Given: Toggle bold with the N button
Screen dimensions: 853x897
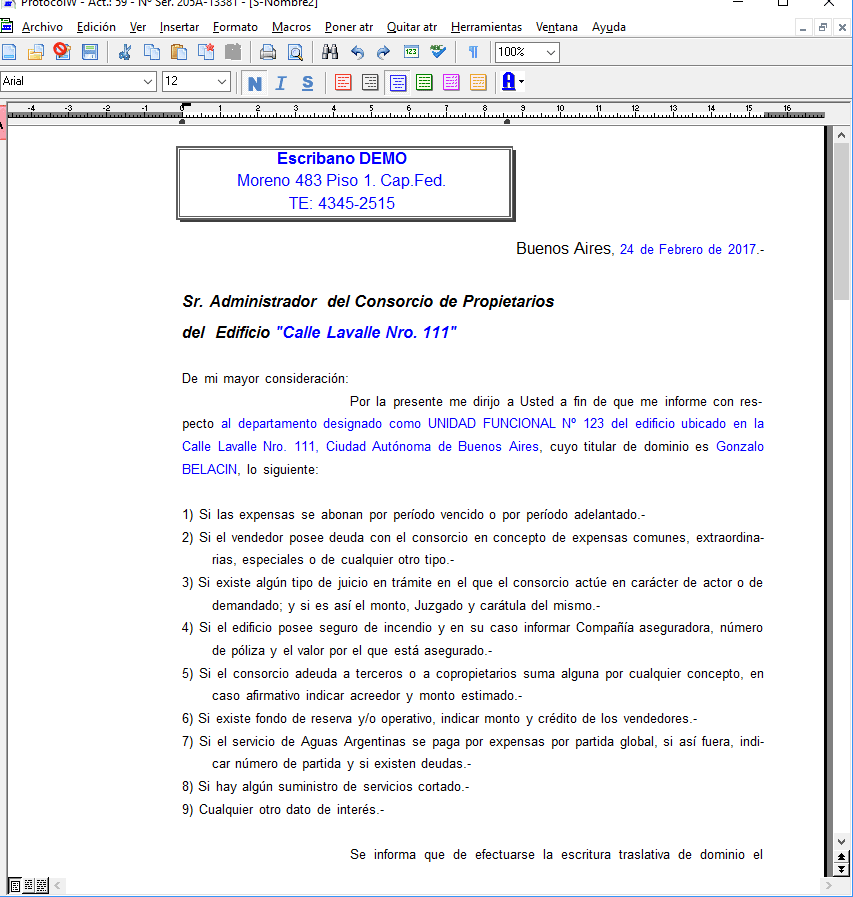Looking at the screenshot, I should pyautogui.click(x=255, y=84).
